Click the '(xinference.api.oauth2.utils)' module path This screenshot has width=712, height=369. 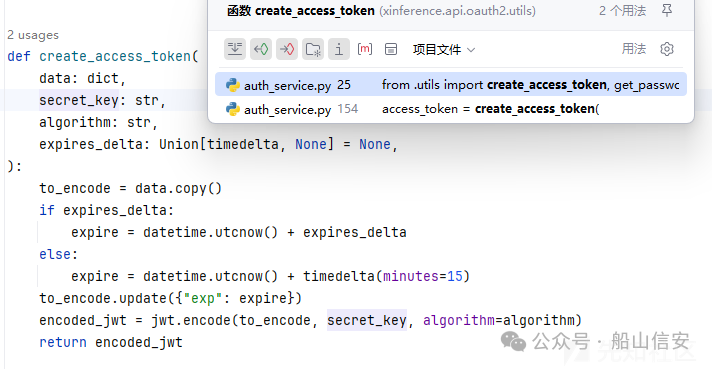pyautogui.click(x=457, y=10)
